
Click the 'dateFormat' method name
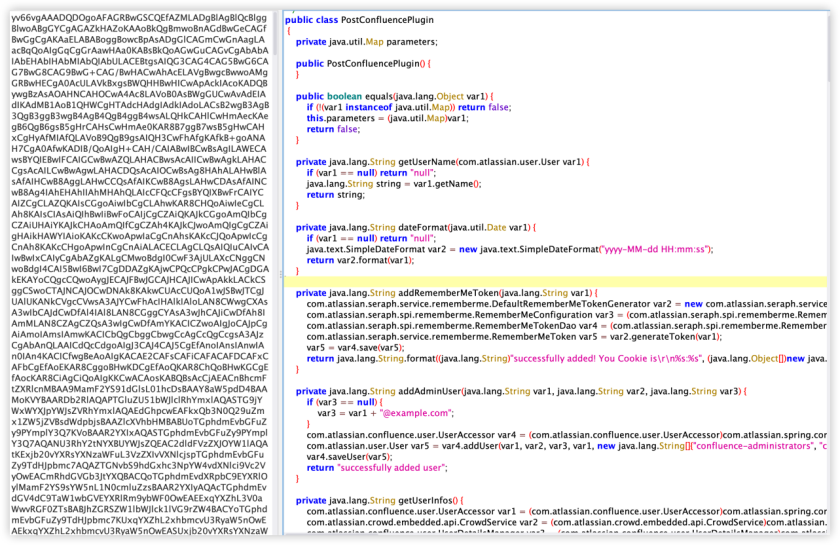point(423,227)
